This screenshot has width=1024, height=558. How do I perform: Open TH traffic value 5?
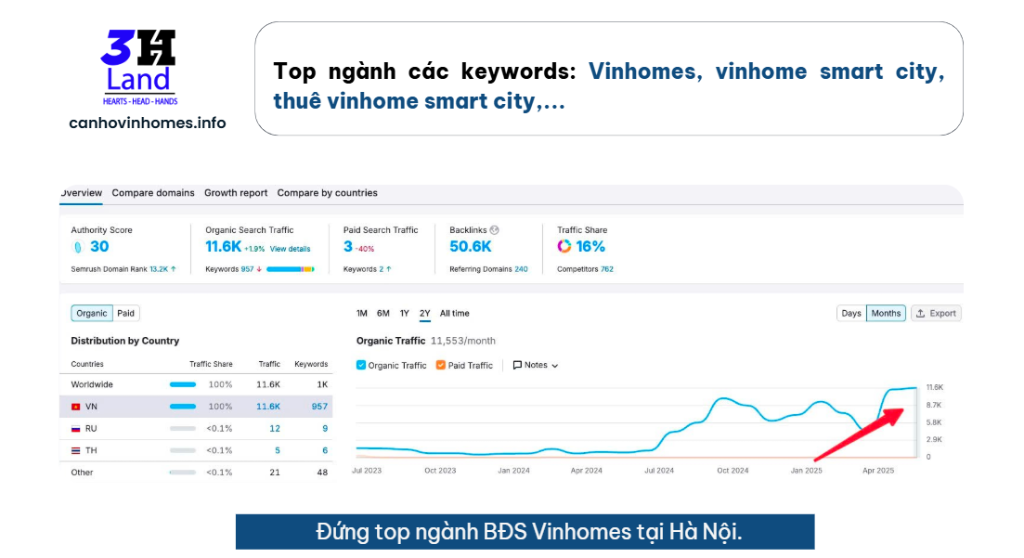278,450
